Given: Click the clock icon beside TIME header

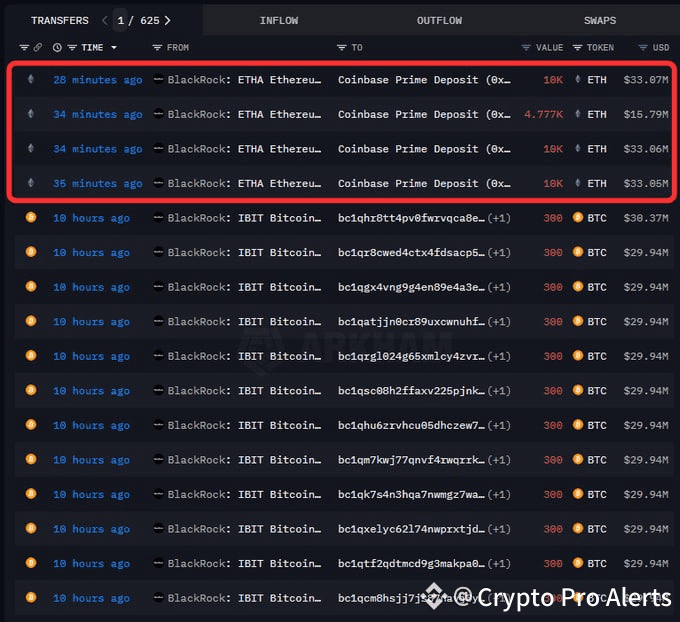Looking at the screenshot, I should [57, 47].
